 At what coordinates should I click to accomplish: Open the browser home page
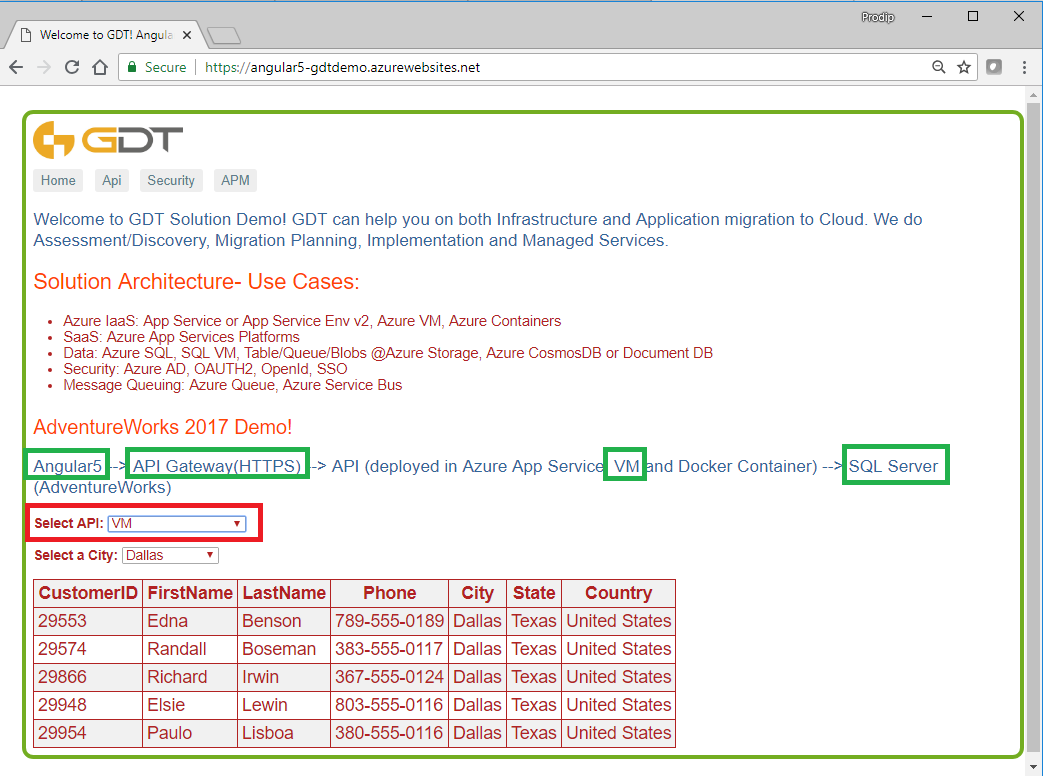point(100,67)
